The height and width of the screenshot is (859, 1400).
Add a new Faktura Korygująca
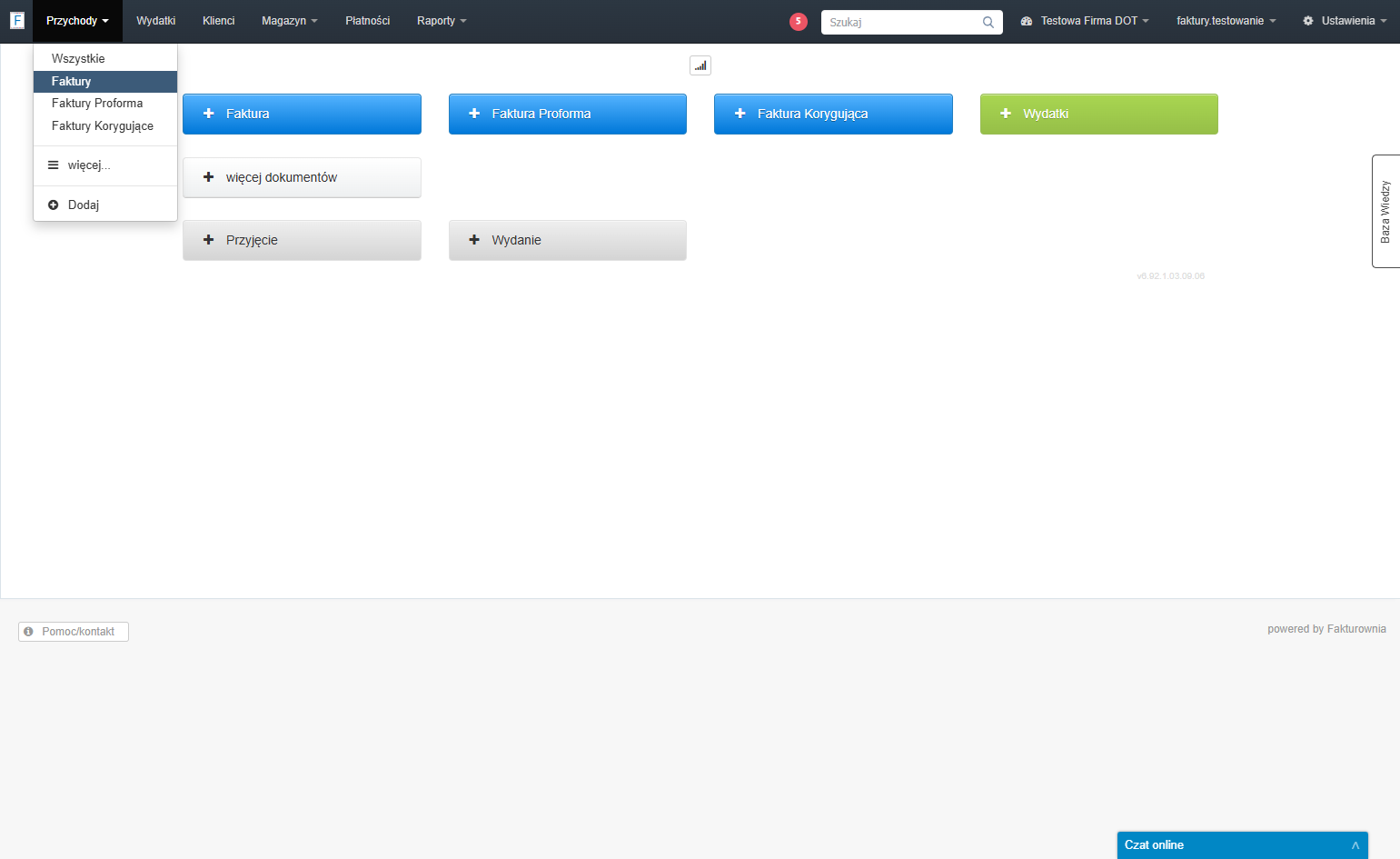click(833, 114)
